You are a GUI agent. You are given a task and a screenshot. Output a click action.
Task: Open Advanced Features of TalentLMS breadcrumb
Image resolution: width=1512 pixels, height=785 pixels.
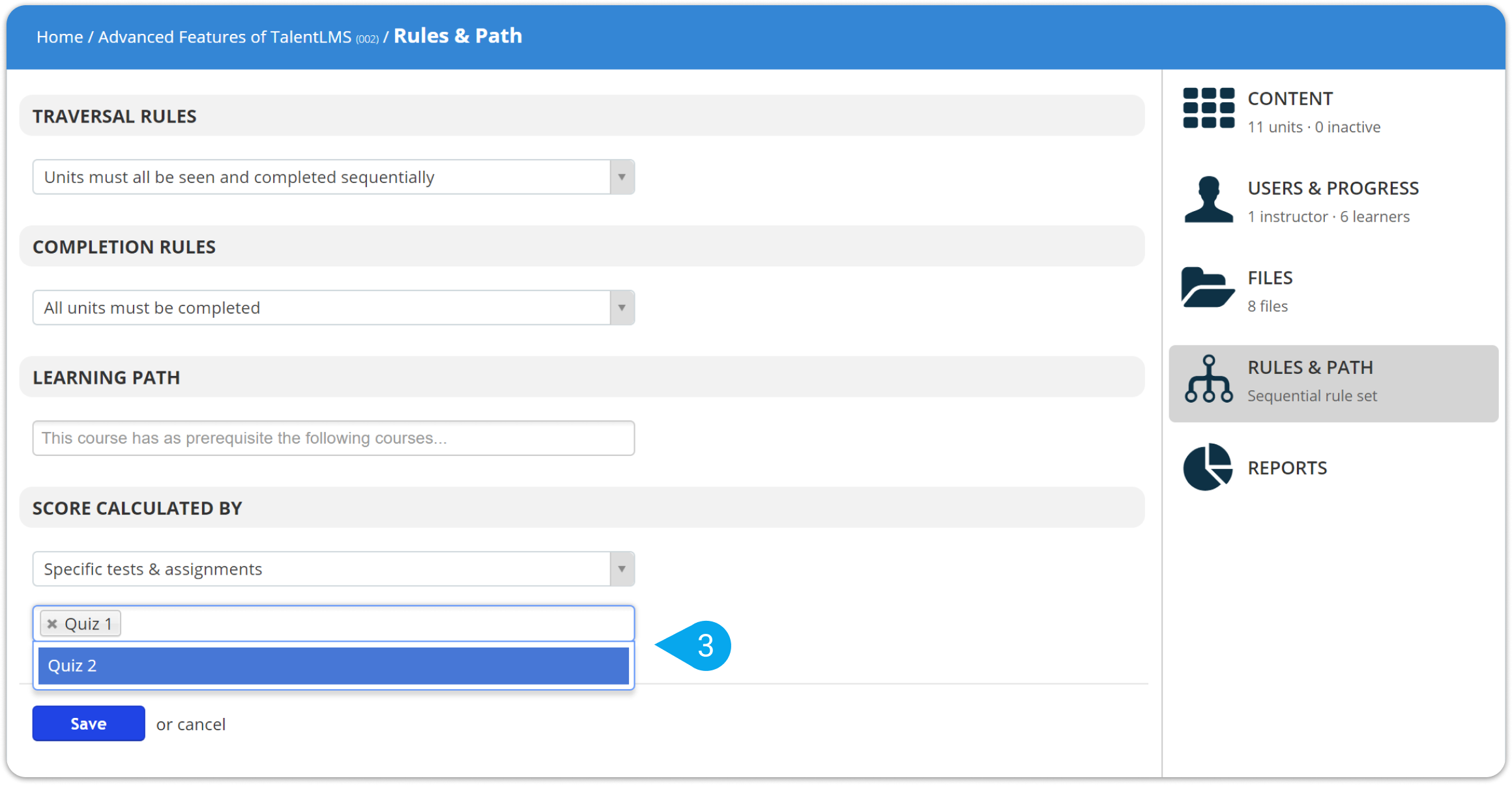225,37
